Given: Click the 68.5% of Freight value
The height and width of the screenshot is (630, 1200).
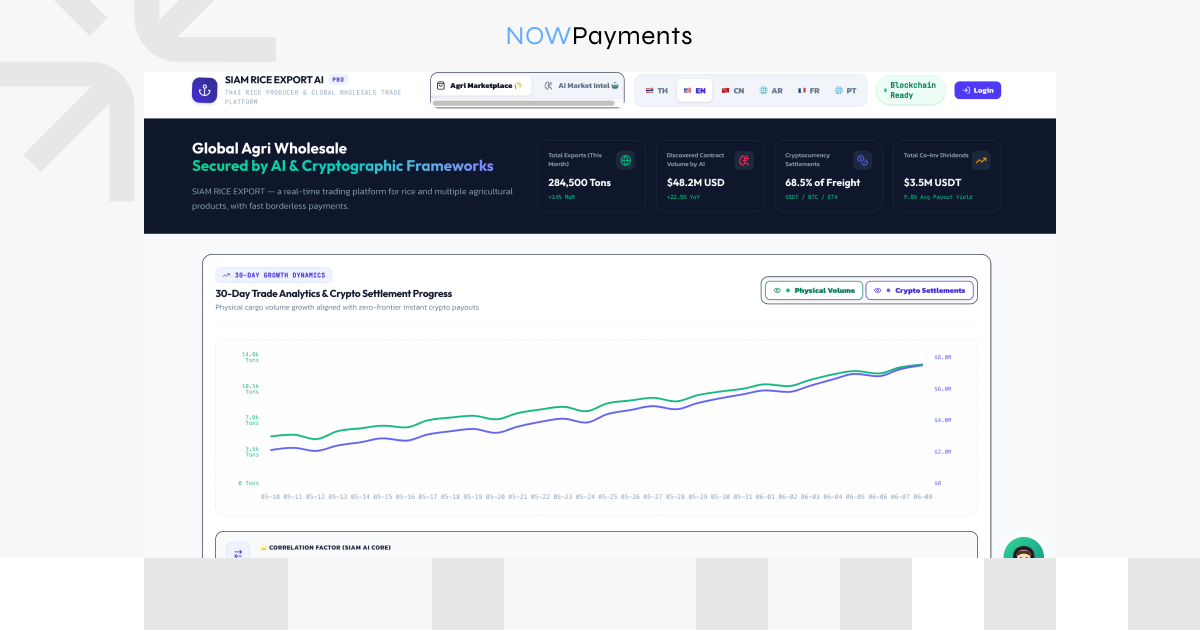Looking at the screenshot, I should click(x=822, y=183).
